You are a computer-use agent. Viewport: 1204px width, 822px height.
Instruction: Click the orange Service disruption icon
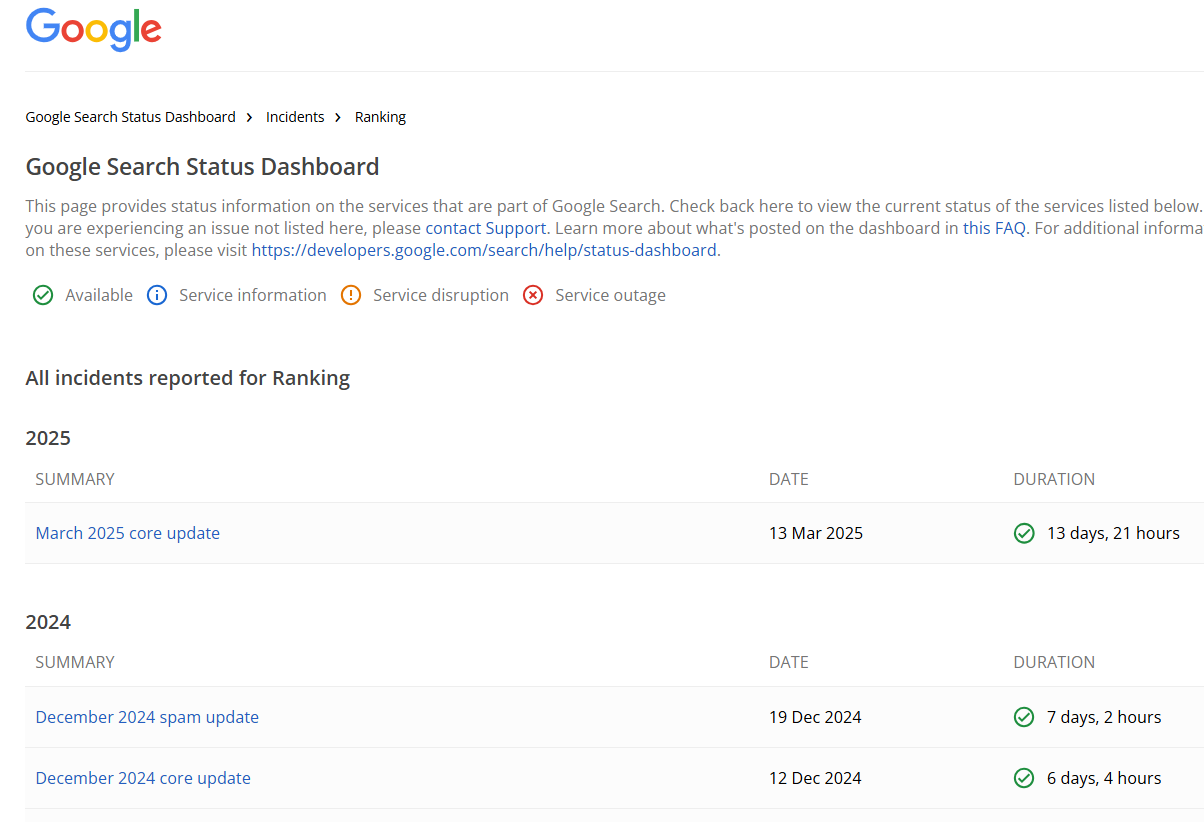pos(351,295)
